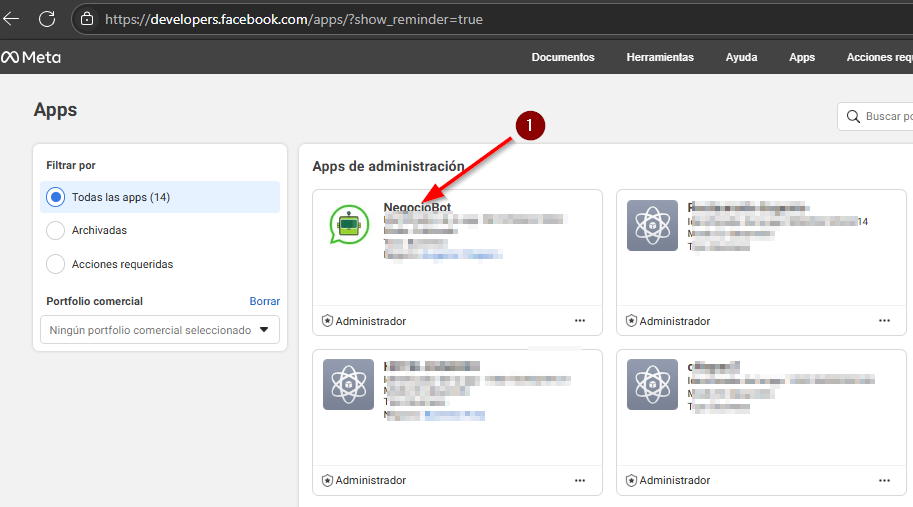Open Acciones requeridas in top navigation
This screenshot has height=507, width=913.
(879, 57)
